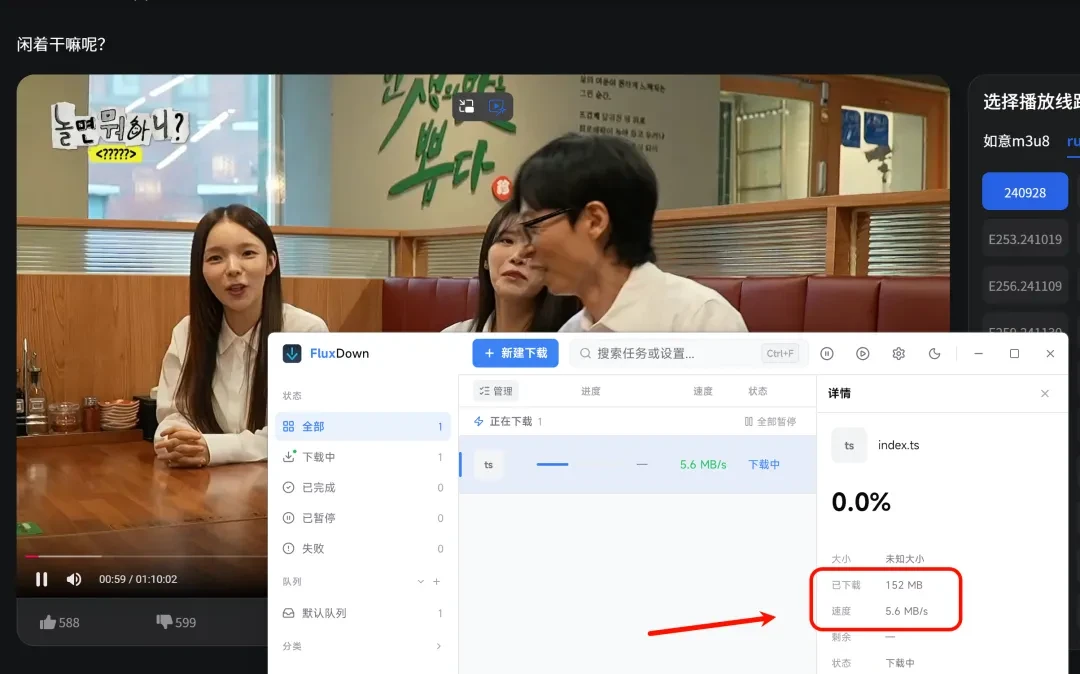Image resolution: width=1080 pixels, height=674 pixels.
Task: Pause all via 全部暂停
Action: pyautogui.click(x=770, y=421)
